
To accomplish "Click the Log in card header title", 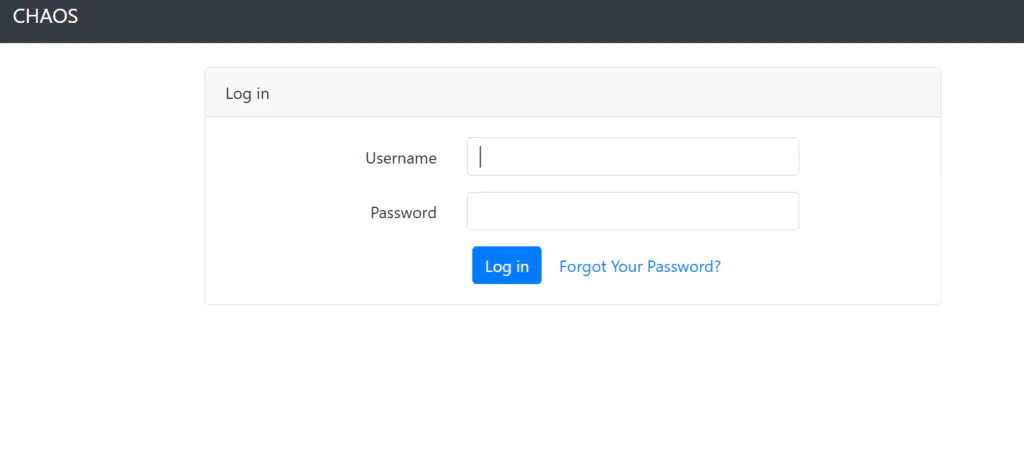I will [247, 93].
